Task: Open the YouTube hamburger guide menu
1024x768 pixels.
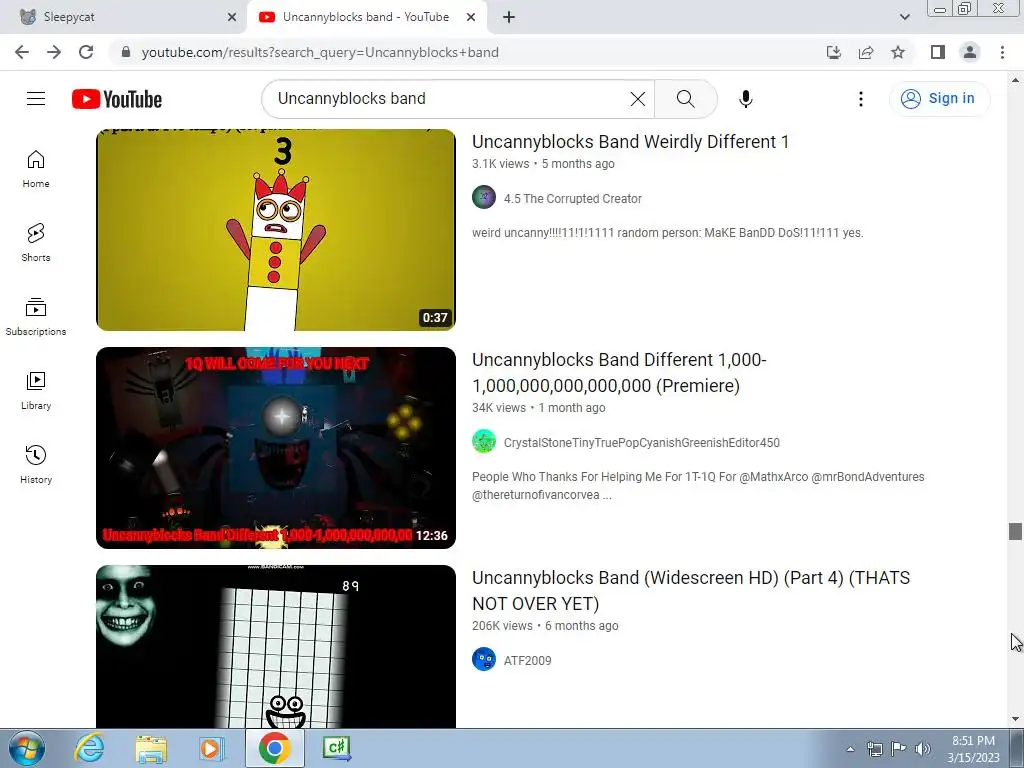Action: 36,99
